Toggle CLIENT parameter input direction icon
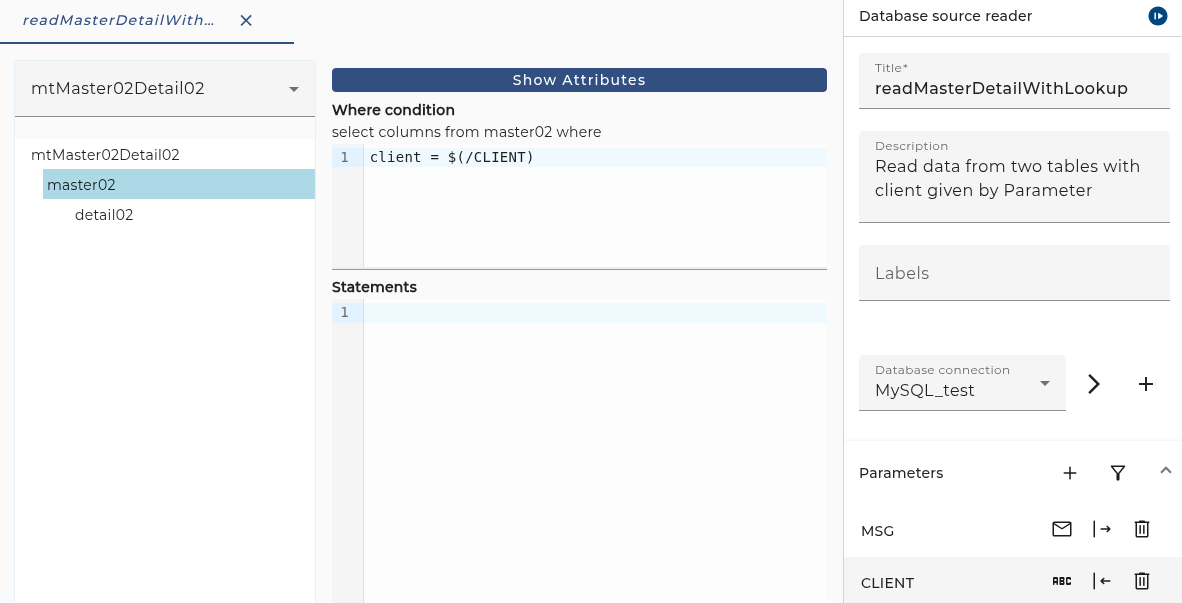This screenshot has height=603, width=1182. tap(1102, 581)
